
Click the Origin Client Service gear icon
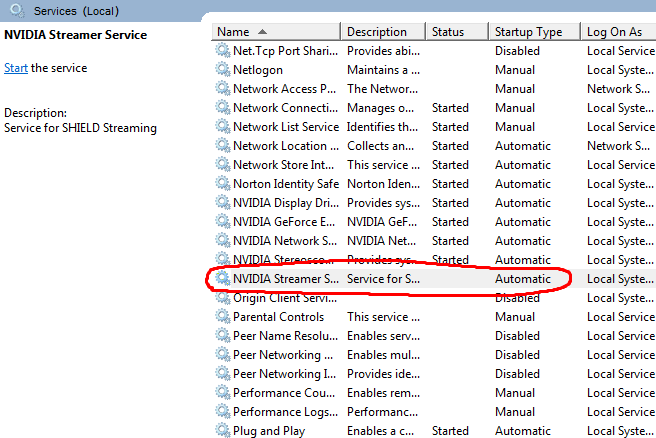[222, 298]
